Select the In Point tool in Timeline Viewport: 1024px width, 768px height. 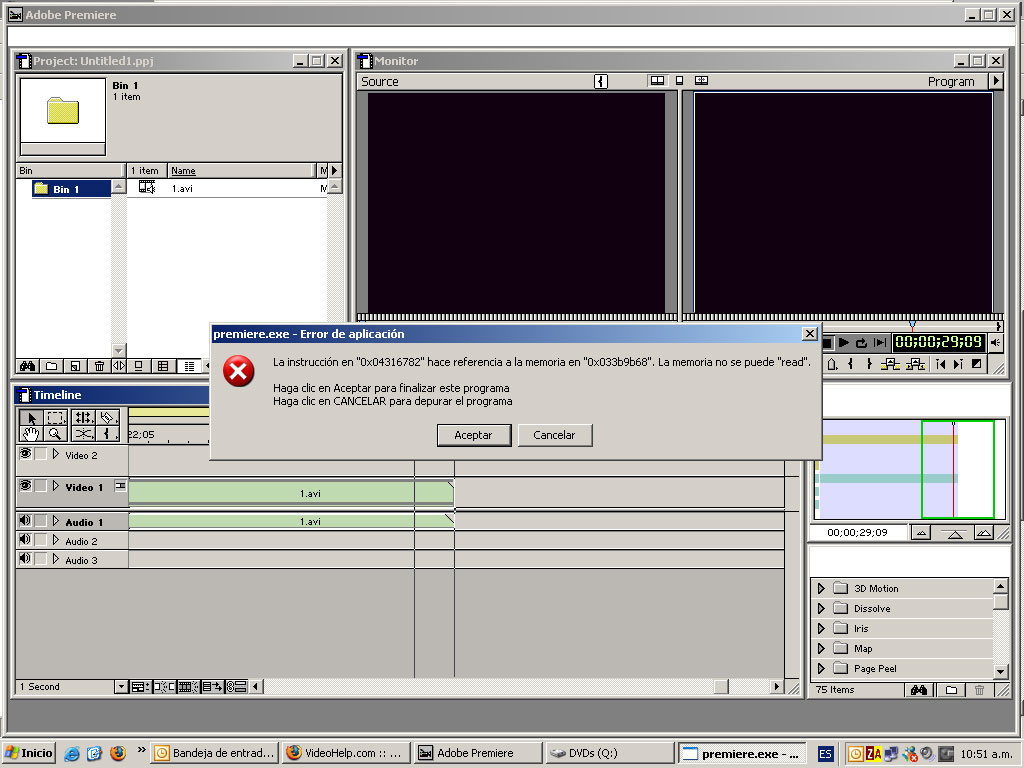pos(108,433)
